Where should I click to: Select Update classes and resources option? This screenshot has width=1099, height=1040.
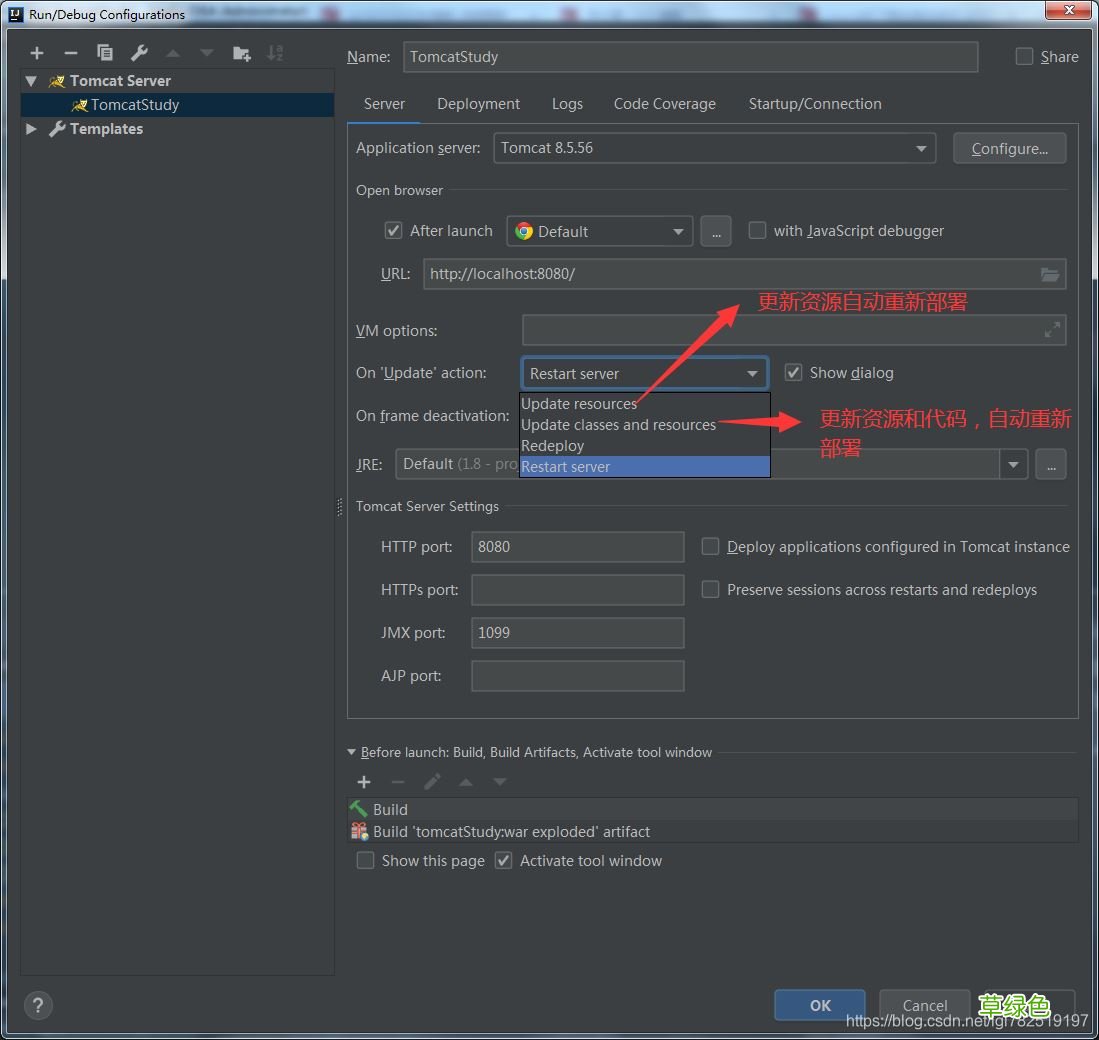pyautogui.click(x=618, y=425)
